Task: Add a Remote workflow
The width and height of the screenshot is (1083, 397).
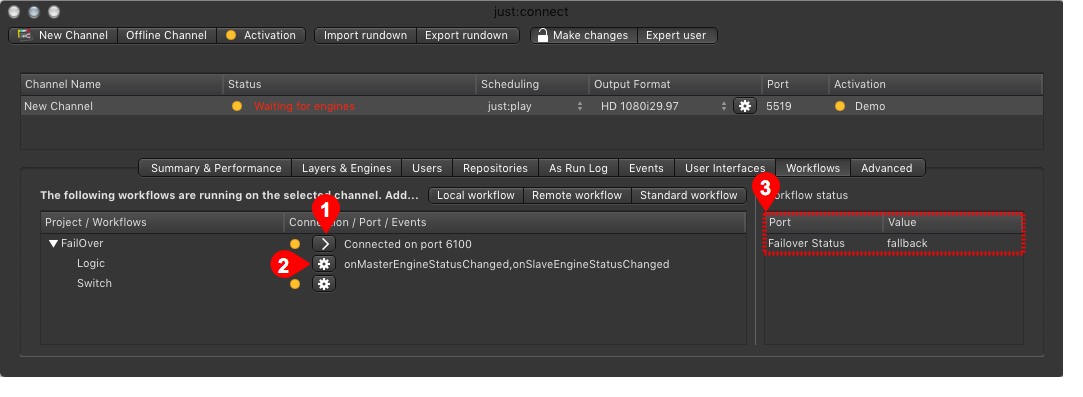Action: [x=577, y=195]
